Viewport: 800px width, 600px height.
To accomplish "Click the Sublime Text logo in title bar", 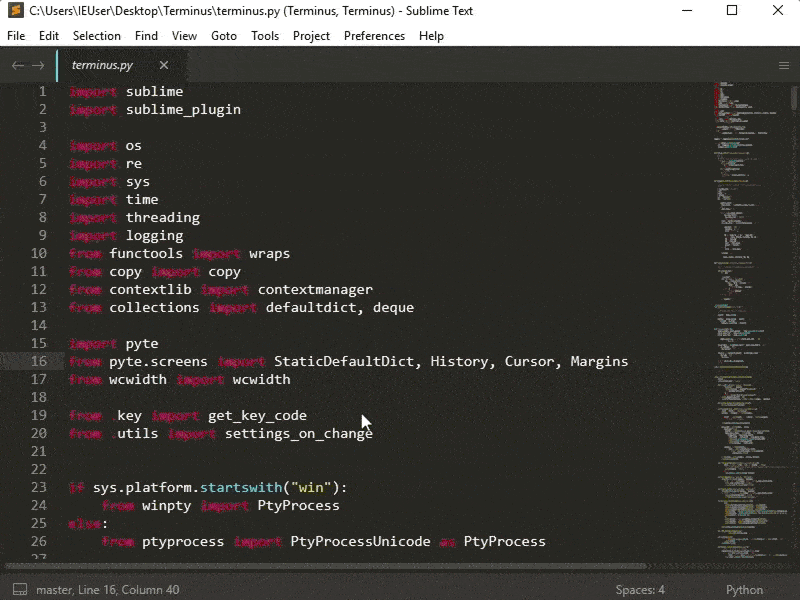I will [x=15, y=11].
